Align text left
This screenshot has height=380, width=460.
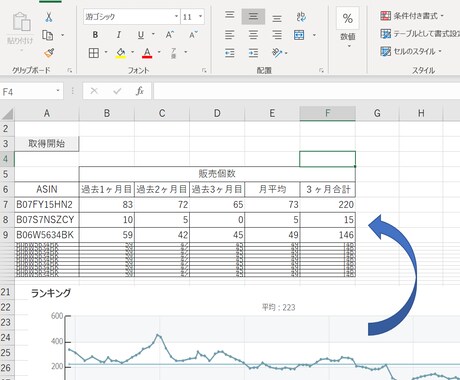click(230, 35)
